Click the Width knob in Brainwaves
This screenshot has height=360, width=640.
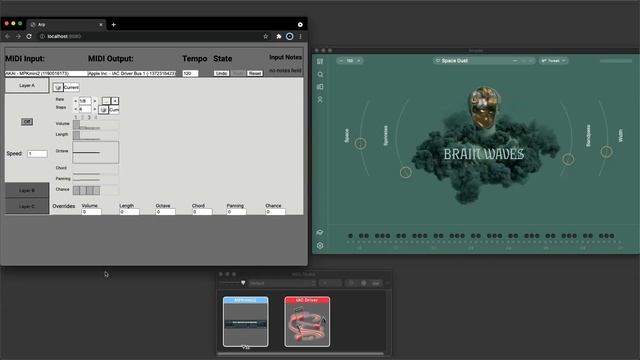[606, 152]
